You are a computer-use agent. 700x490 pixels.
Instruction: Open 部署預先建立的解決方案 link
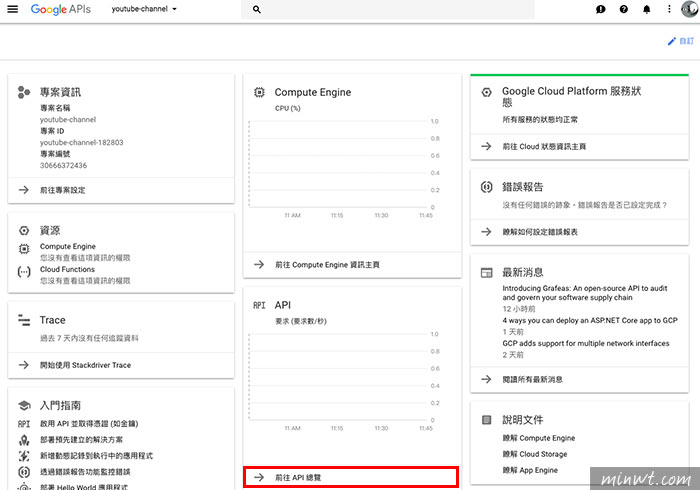coord(81,440)
